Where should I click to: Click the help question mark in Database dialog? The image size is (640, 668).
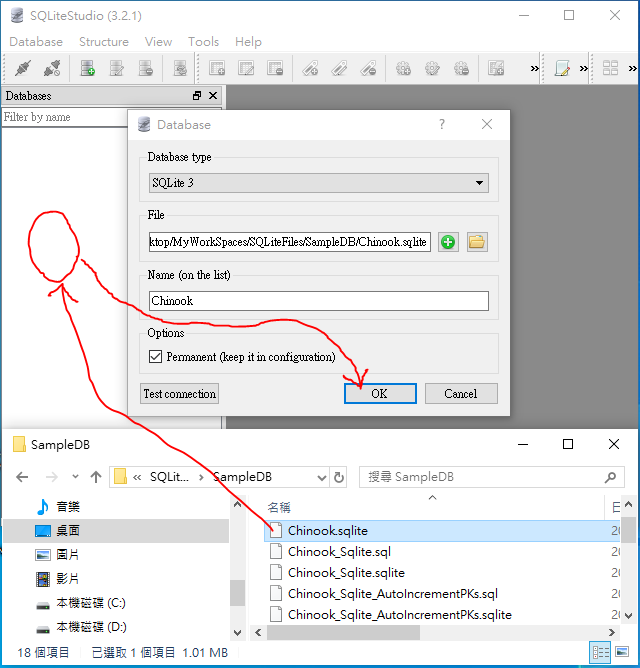(442, 124)
